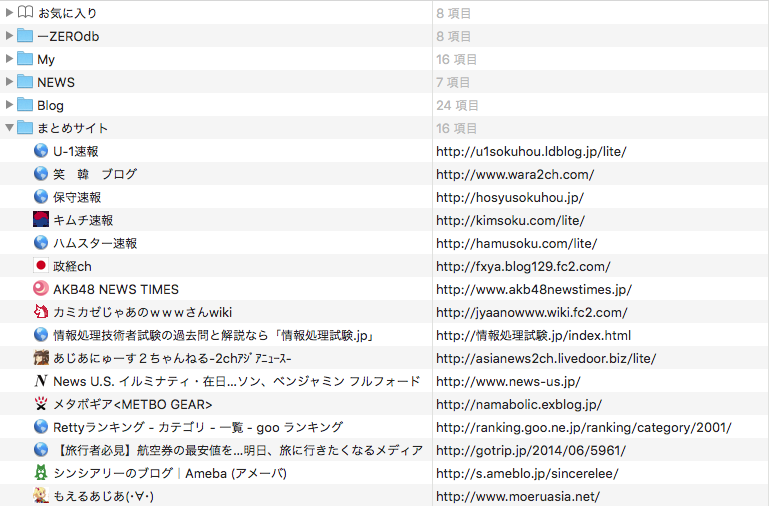The image size is (769, 506).
Task: Click the News U.S. N favicon
Action: coord(41,380)
